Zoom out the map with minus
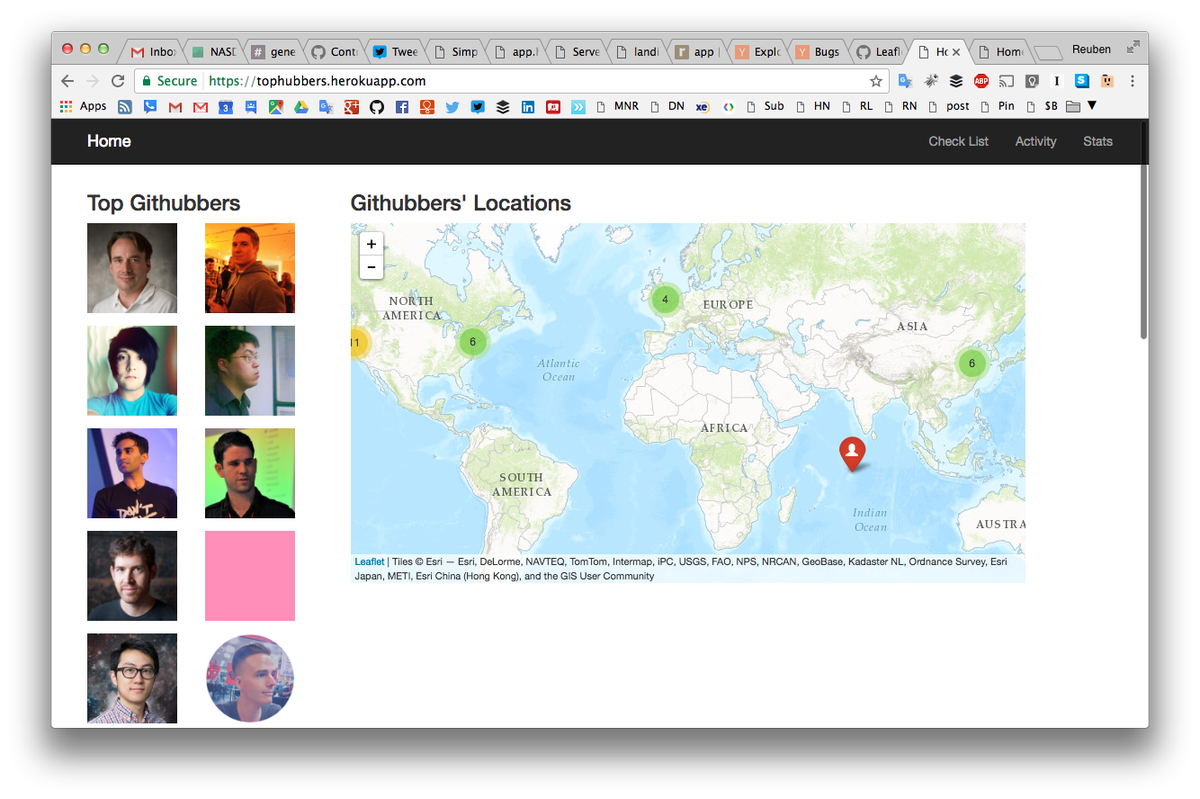Viewport: 1200px width, 799px height. click(371, 267)
